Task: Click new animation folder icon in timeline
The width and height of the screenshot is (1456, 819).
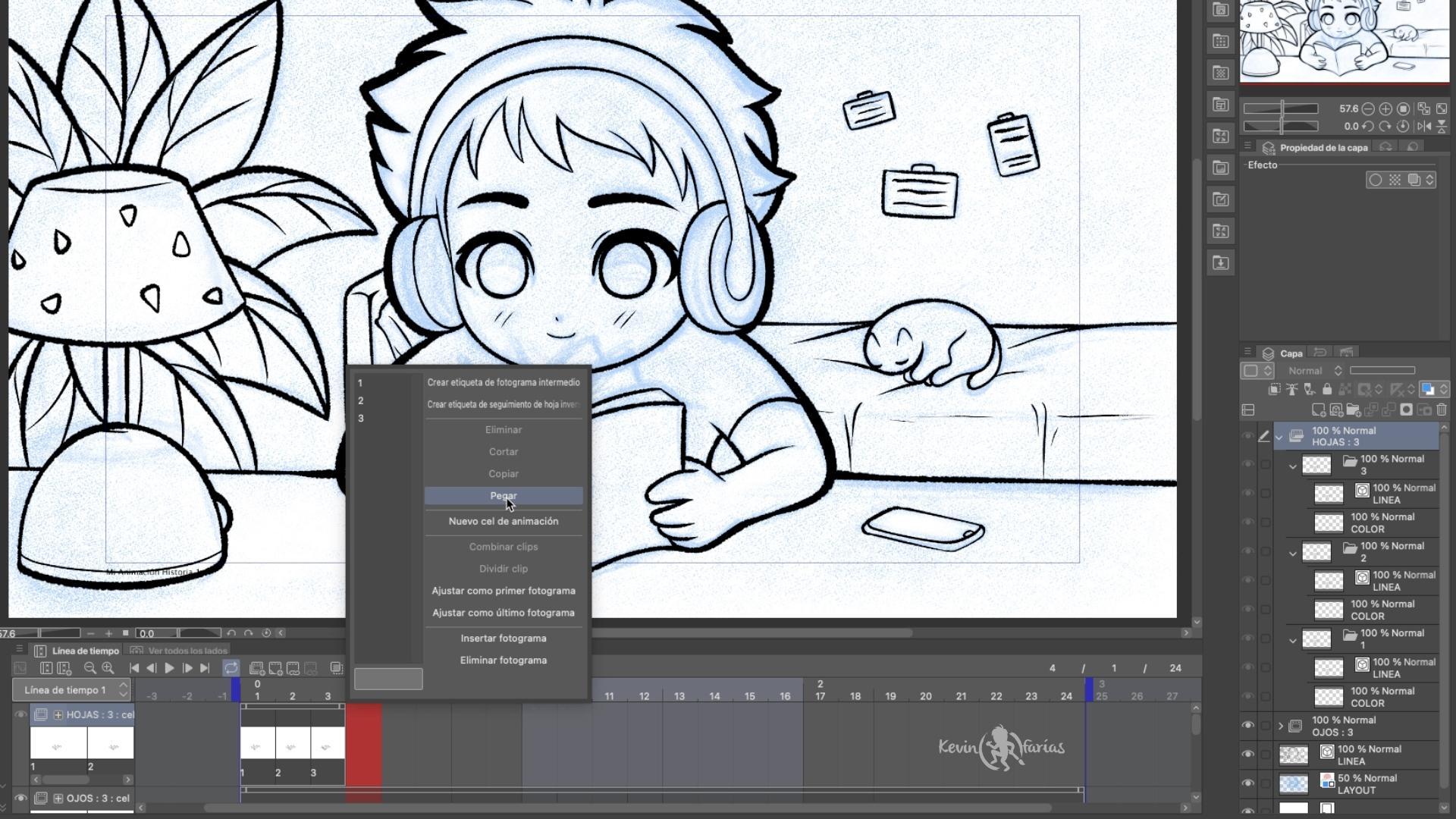Action: pos(256,668)
